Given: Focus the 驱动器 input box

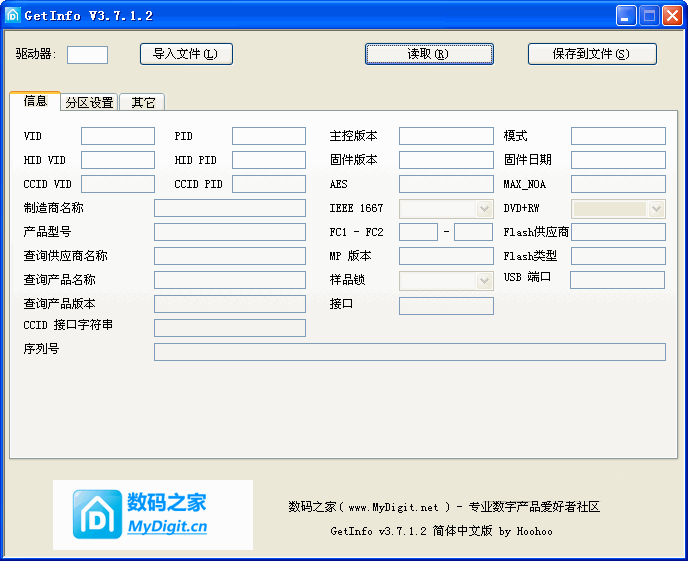Looking at the screenshot, I should (x=87, y=54).
